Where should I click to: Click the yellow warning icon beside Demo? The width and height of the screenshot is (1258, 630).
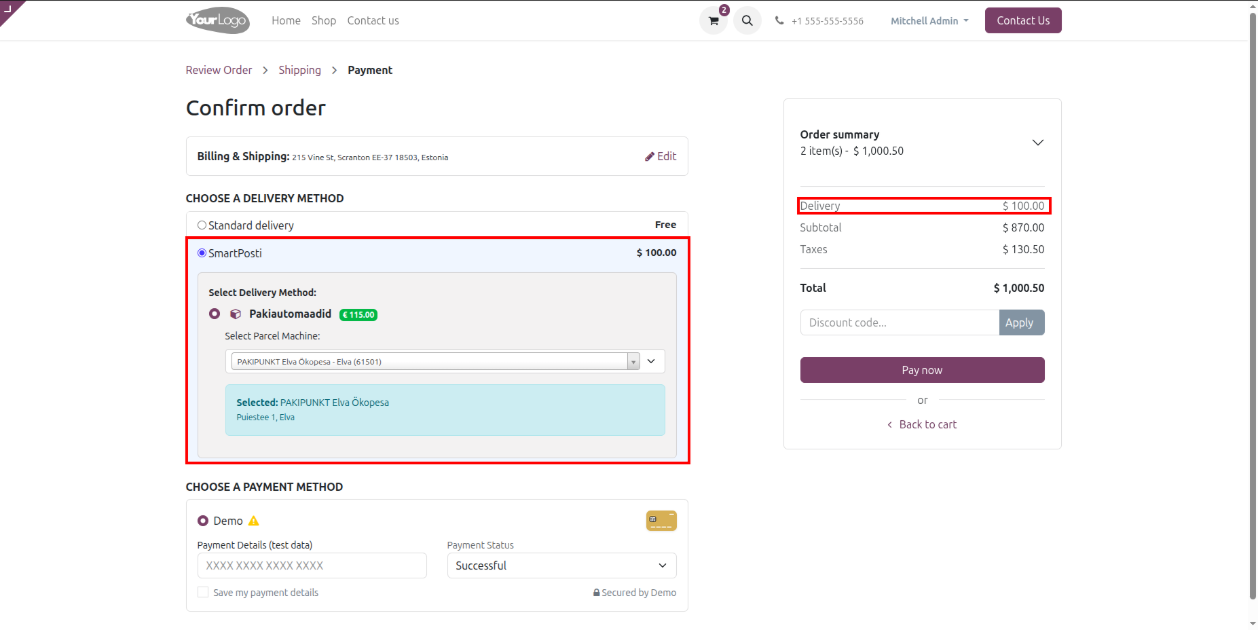point(254,521)
